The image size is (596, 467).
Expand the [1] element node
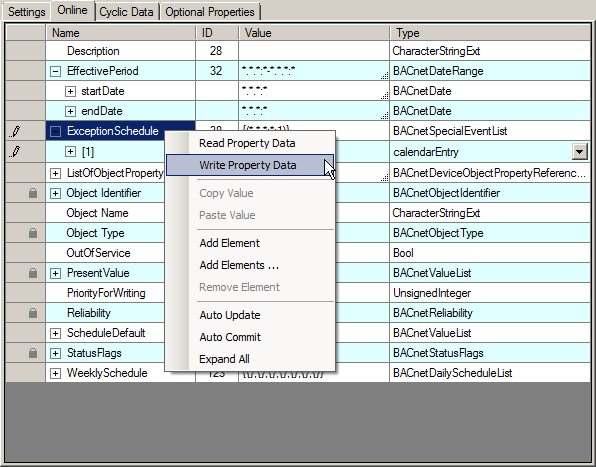[70, 152]
